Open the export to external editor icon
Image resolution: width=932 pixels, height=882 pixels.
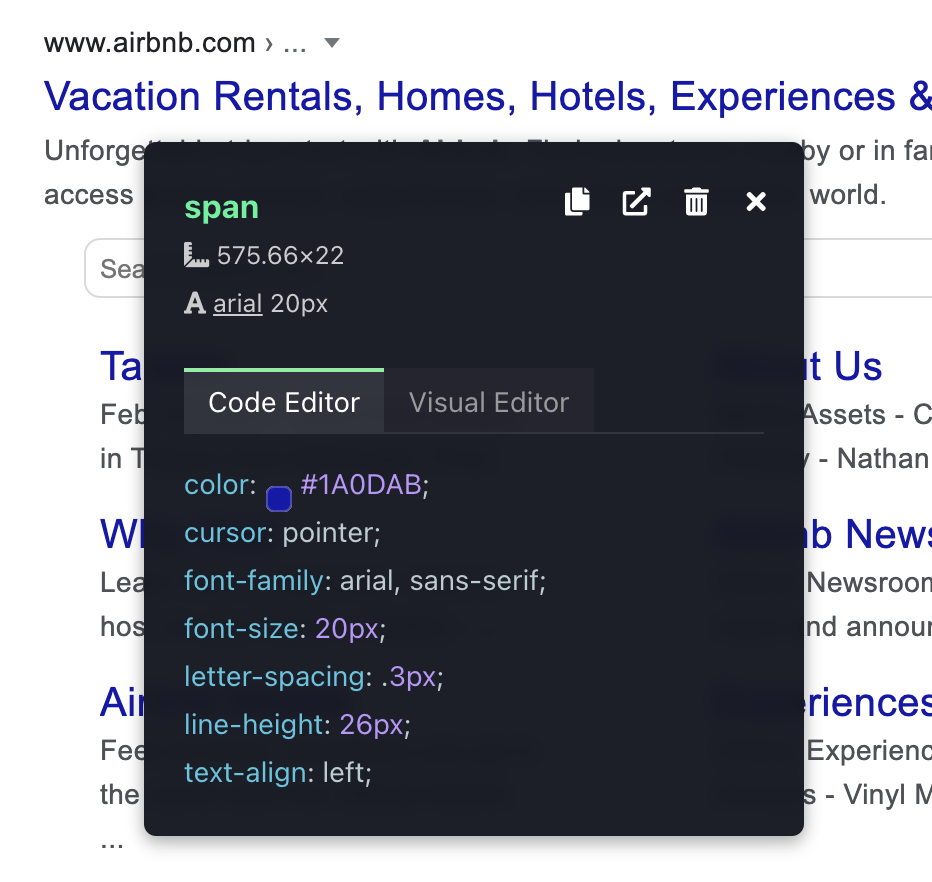(x=637, y=201)
